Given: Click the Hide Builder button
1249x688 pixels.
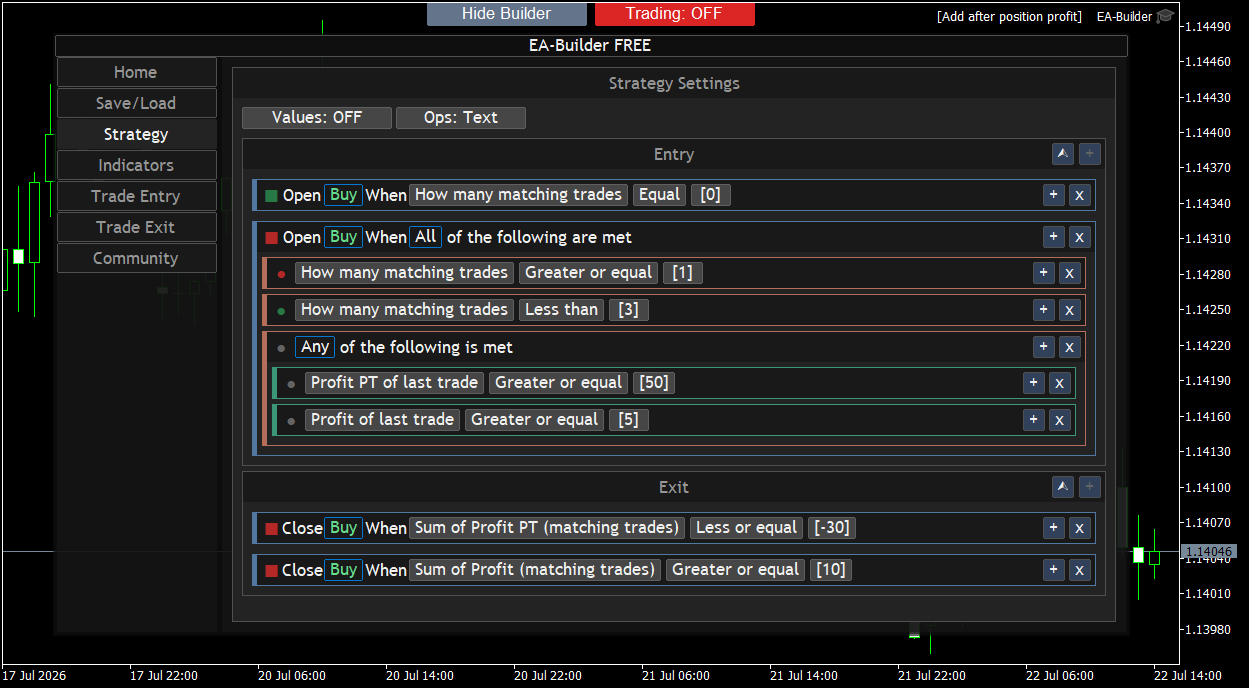Looking at the screenshot, I should point(506,14).
